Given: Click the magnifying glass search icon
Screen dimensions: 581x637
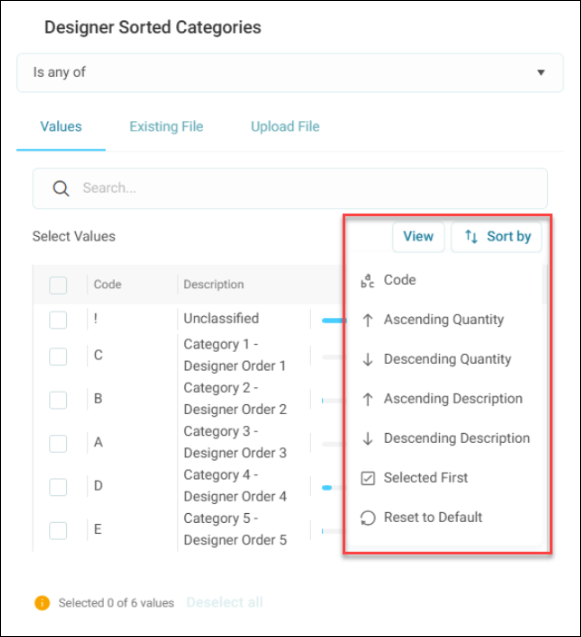Looking at the screenshot, I should (x=61, y=188).
